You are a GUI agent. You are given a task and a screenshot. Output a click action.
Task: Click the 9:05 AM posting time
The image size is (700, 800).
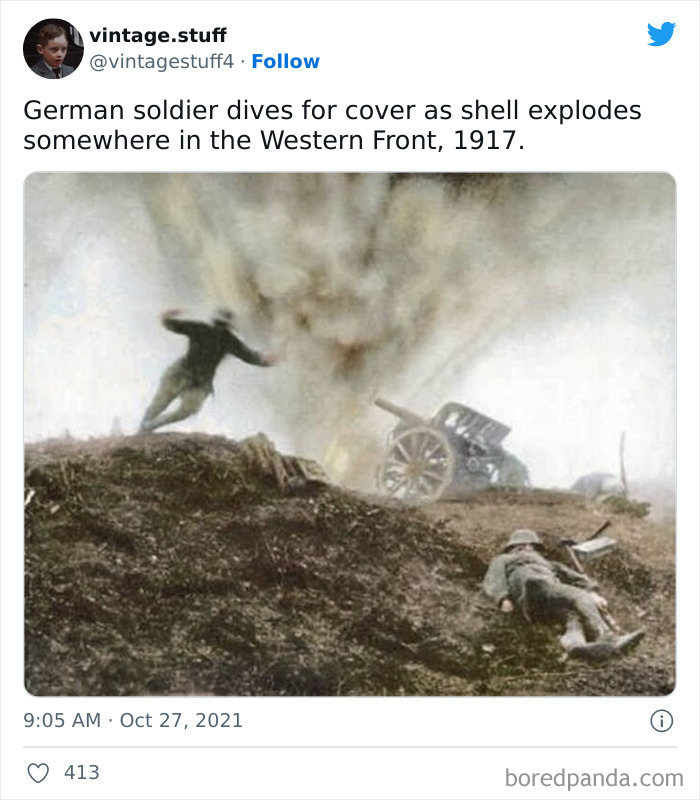pos(62,720)
